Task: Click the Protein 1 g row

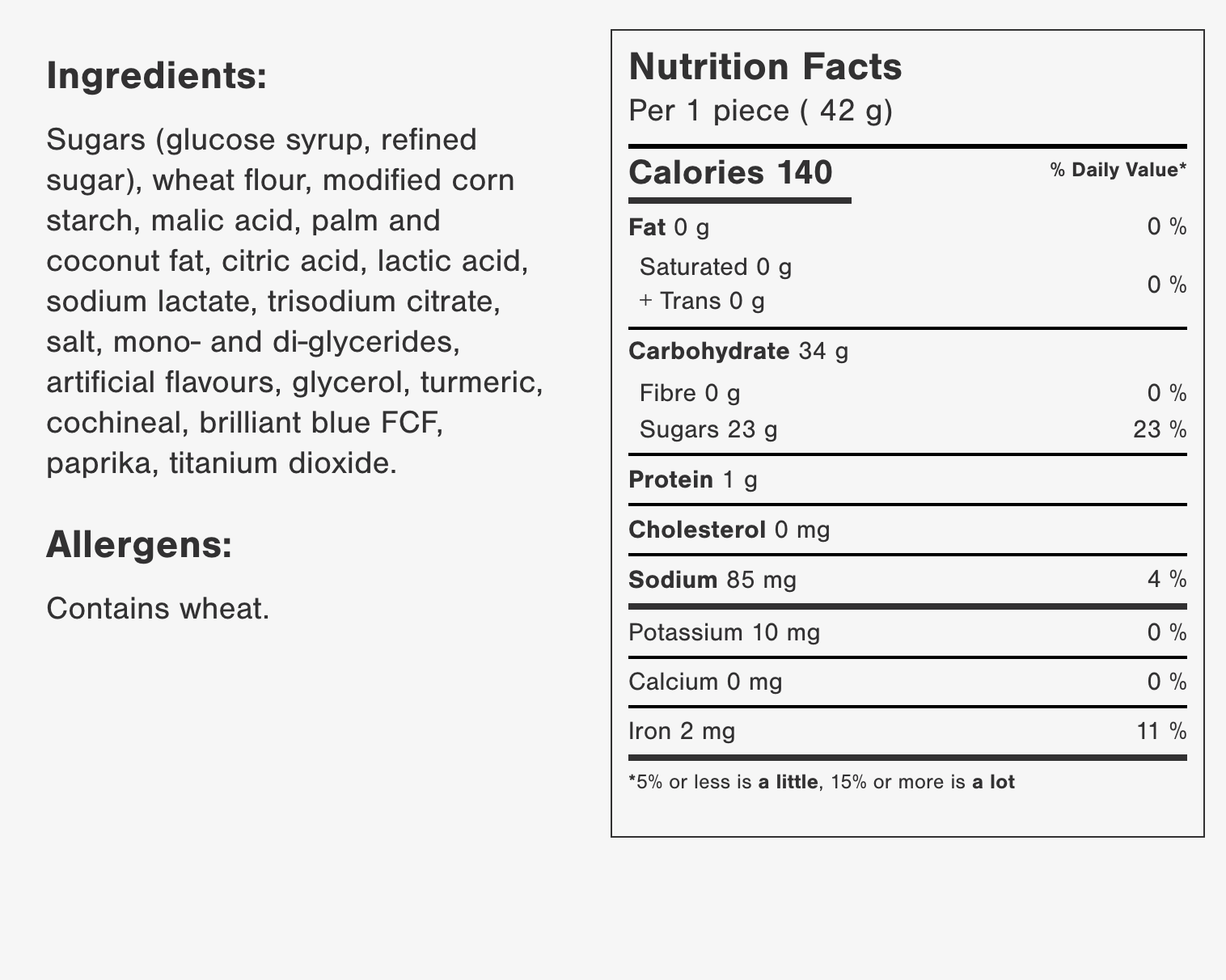Action: click(907, 480)
